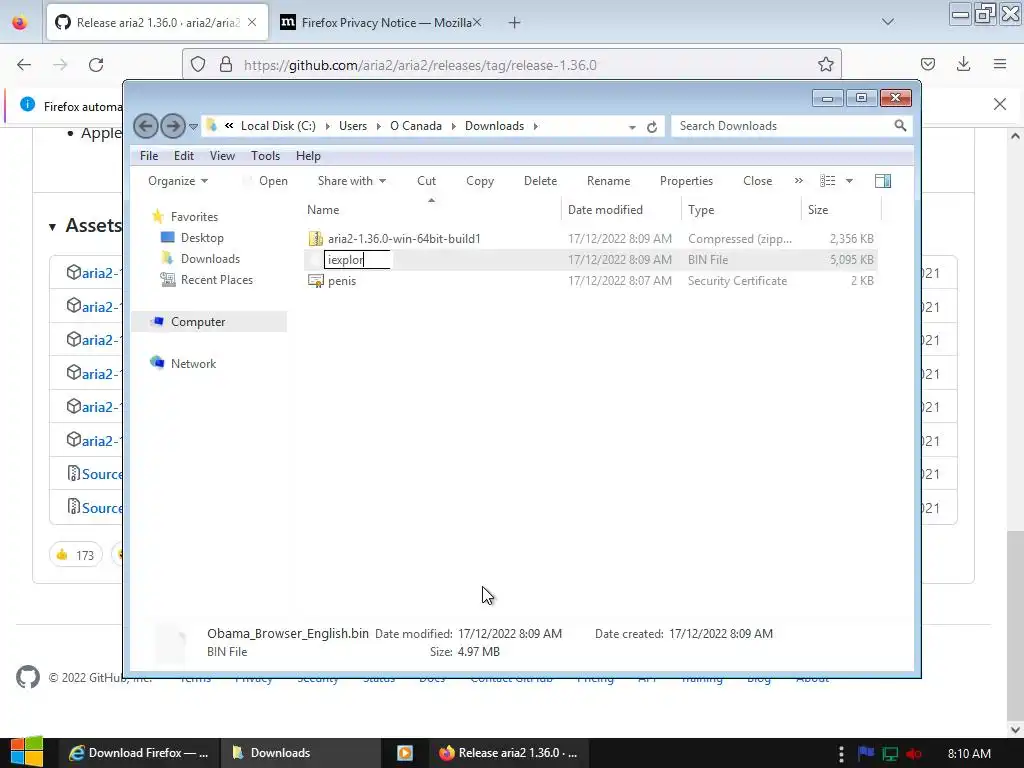Click Rename in the Explorer toolbar

[x=609, y=181]
